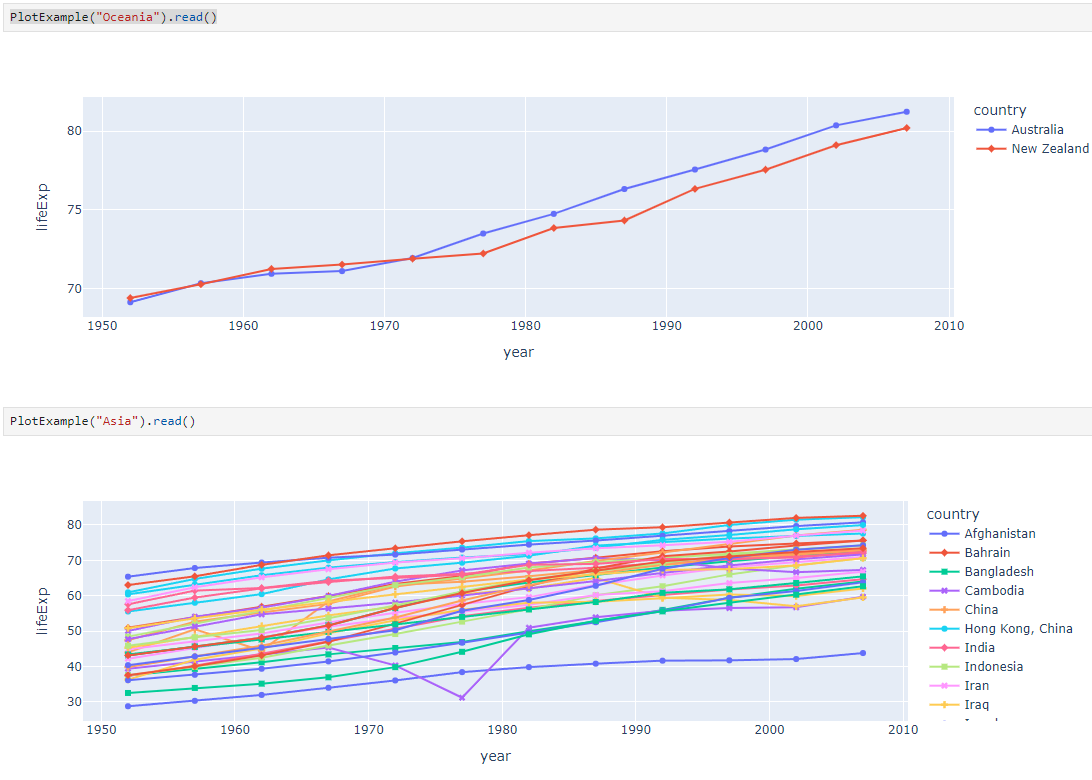Screen dimensions: 1092x780
Task: Toggle India legend entry
Action: 962,648
